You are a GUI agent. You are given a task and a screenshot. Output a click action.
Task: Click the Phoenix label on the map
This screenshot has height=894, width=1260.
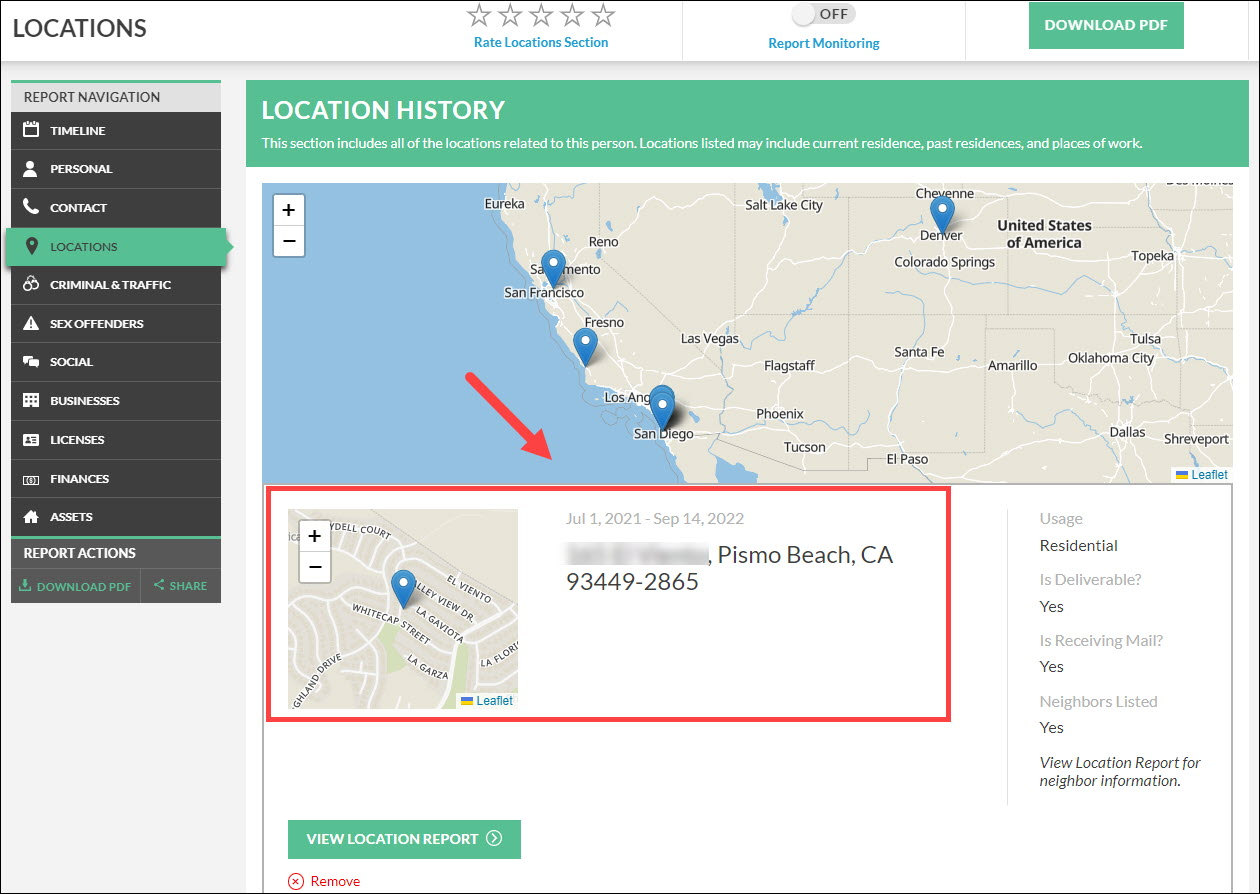(780, 413)
